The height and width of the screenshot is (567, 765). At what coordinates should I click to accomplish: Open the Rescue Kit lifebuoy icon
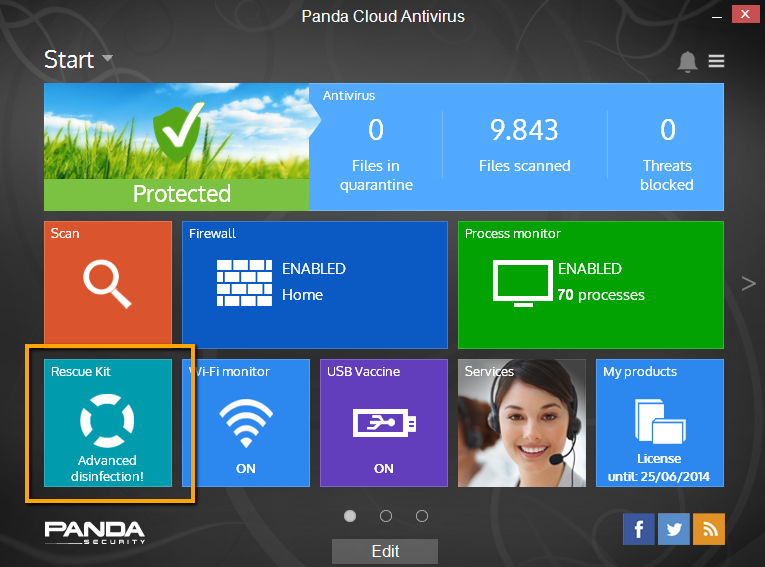pyautogui.click(x=107, y=421)
